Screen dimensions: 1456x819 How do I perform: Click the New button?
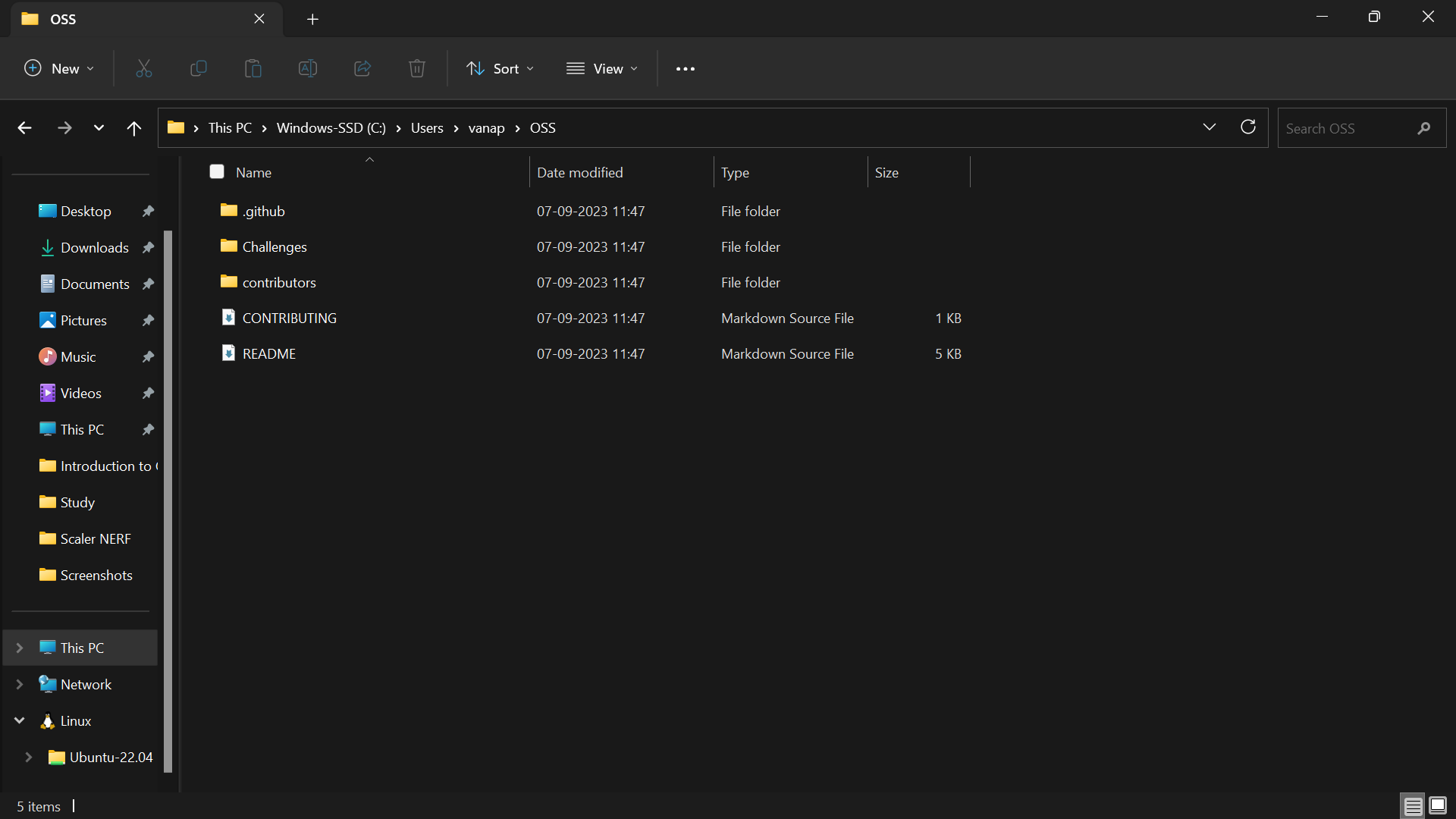click(60, 69)
